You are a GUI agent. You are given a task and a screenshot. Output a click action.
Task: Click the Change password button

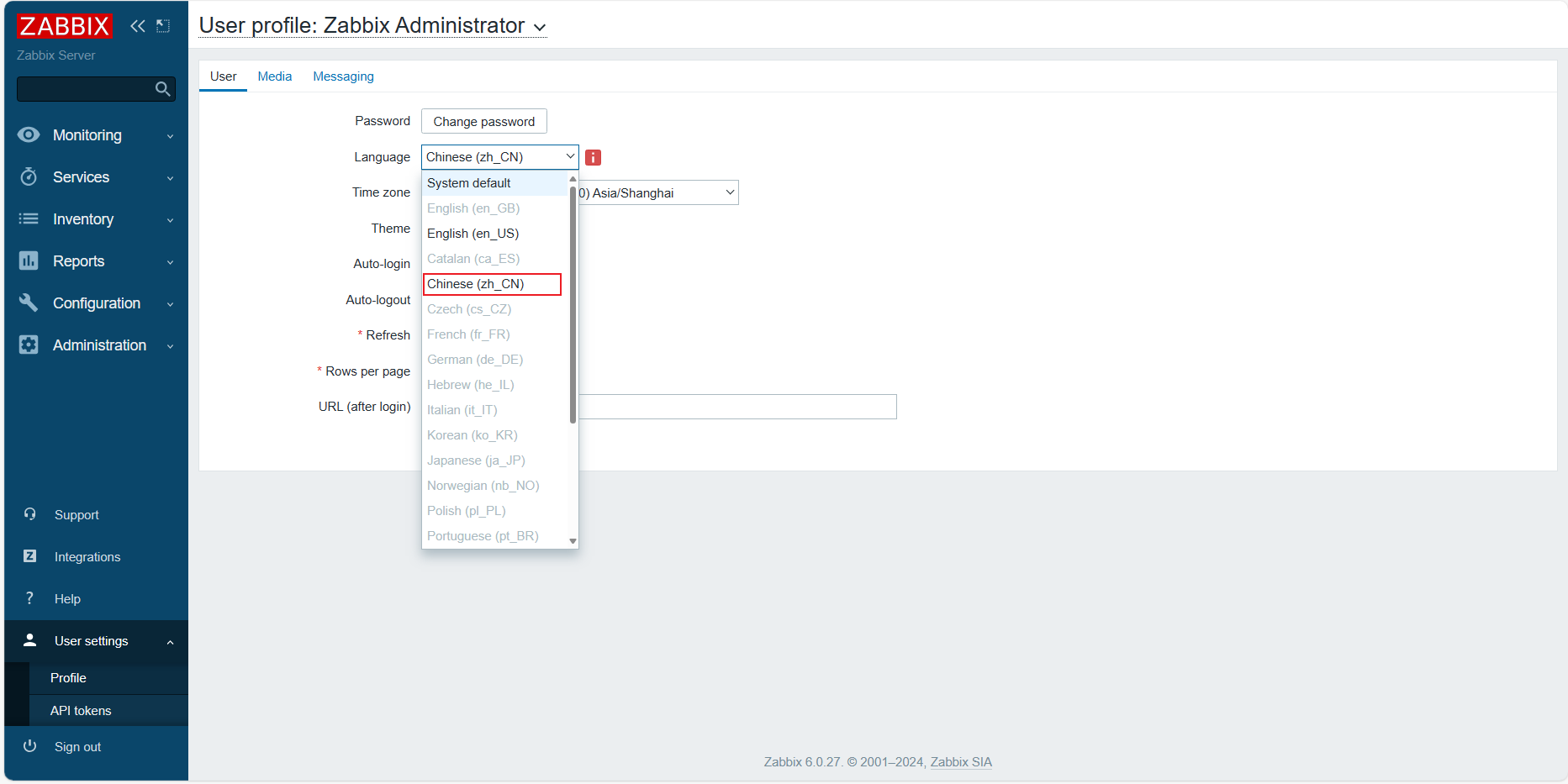484,121
